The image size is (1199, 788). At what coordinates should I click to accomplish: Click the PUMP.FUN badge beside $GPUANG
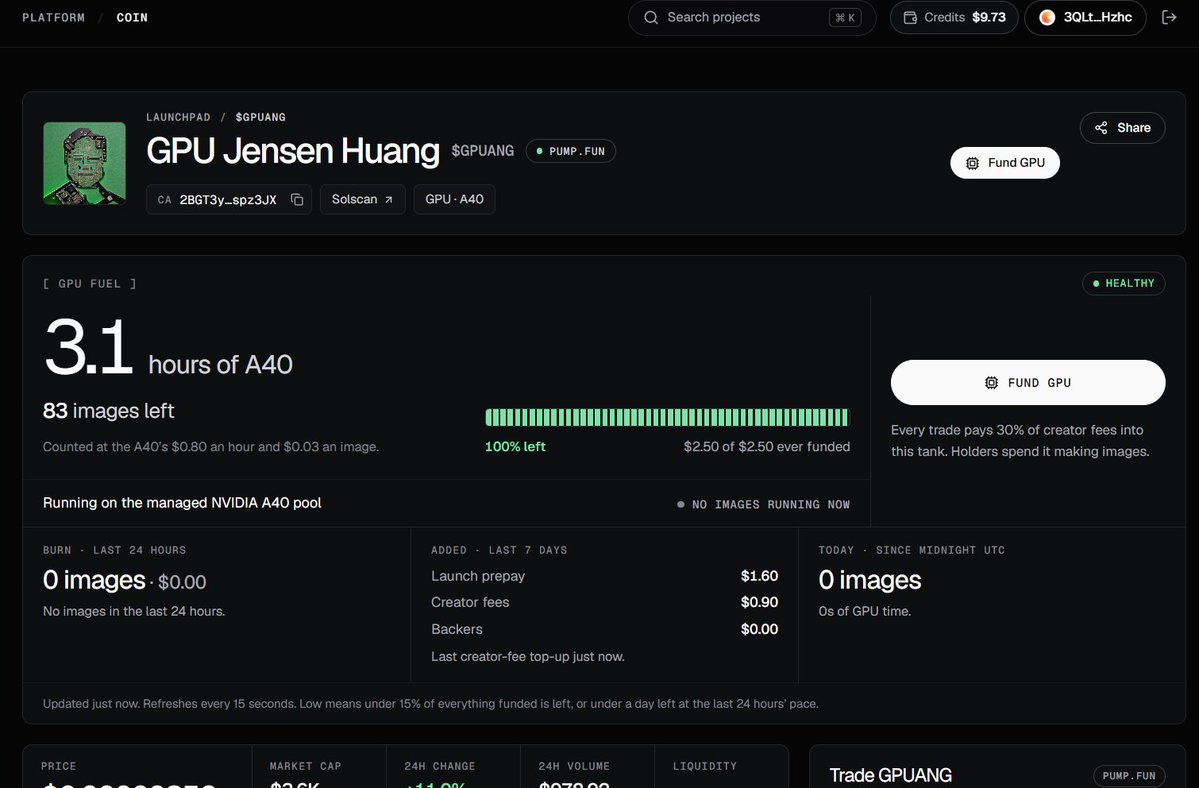(570, 151)
